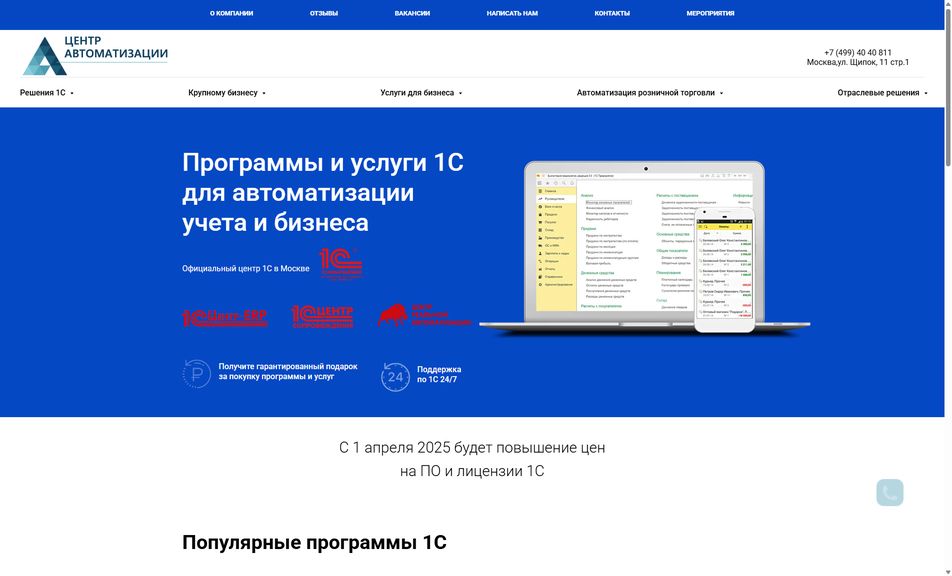
Task: Open Написать нам in the top menu
Action: 512,13
